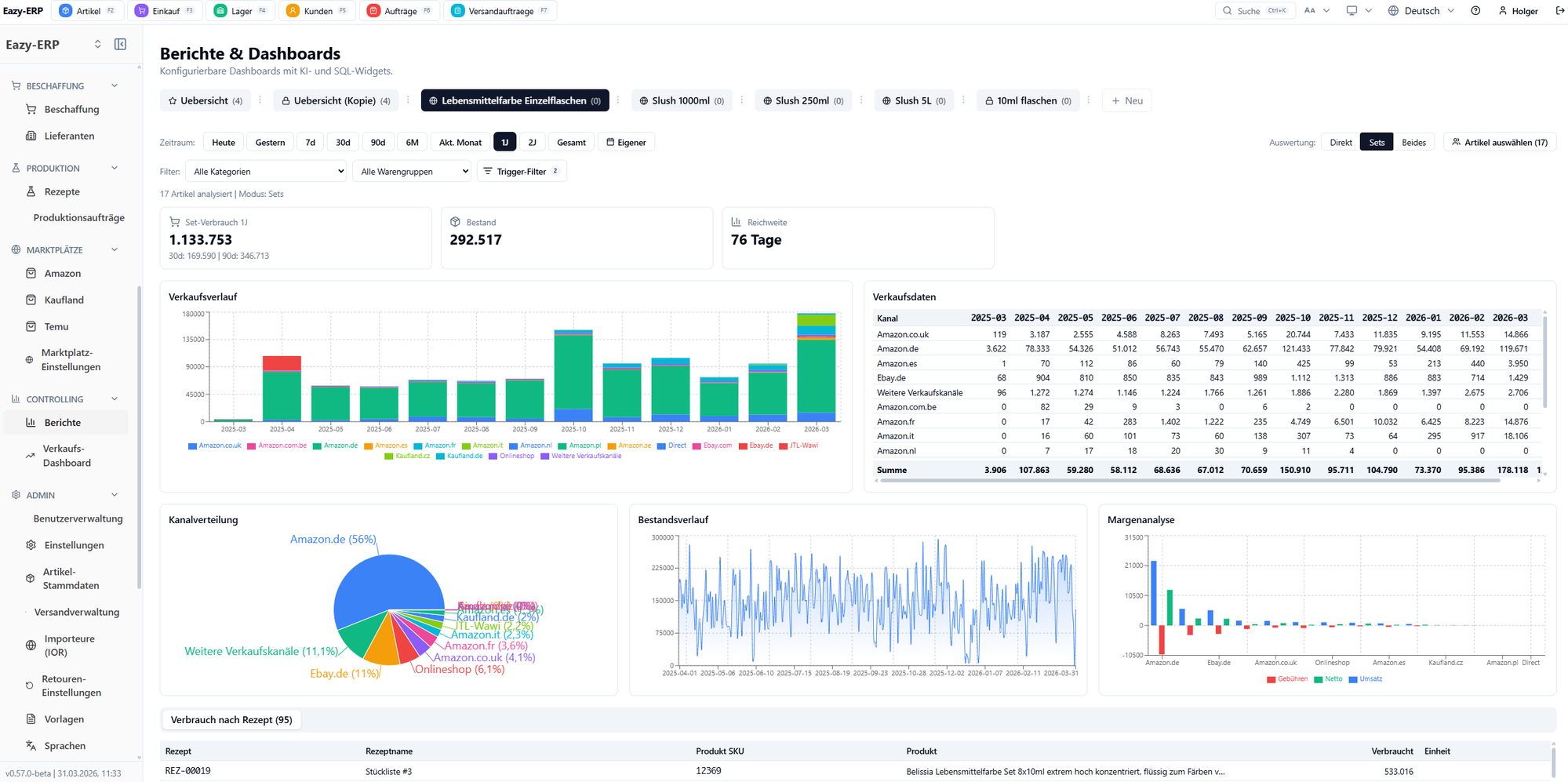Open the help question-mark icon

(1475, 11)
